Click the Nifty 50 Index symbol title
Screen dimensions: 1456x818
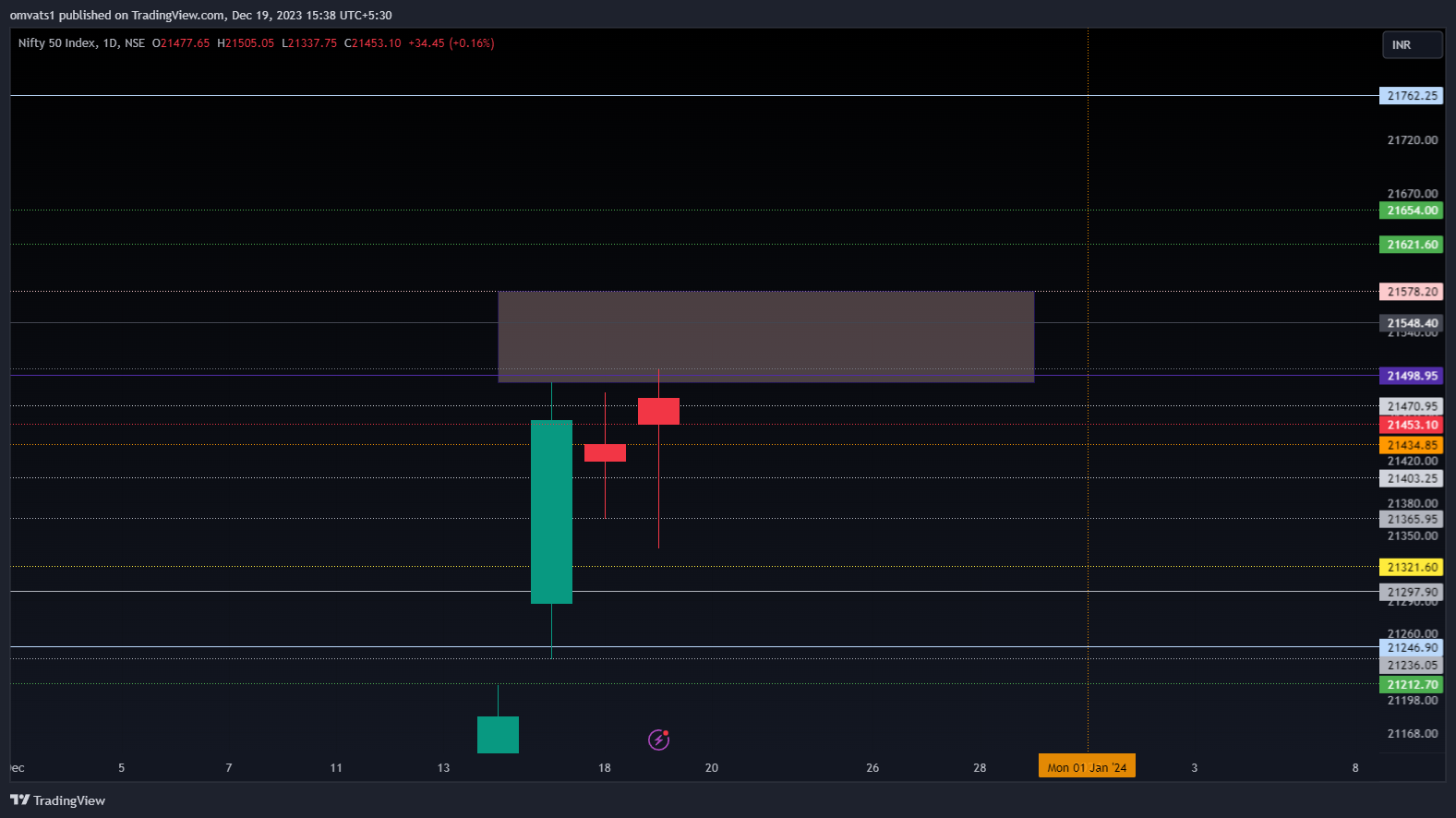[56, 43]
